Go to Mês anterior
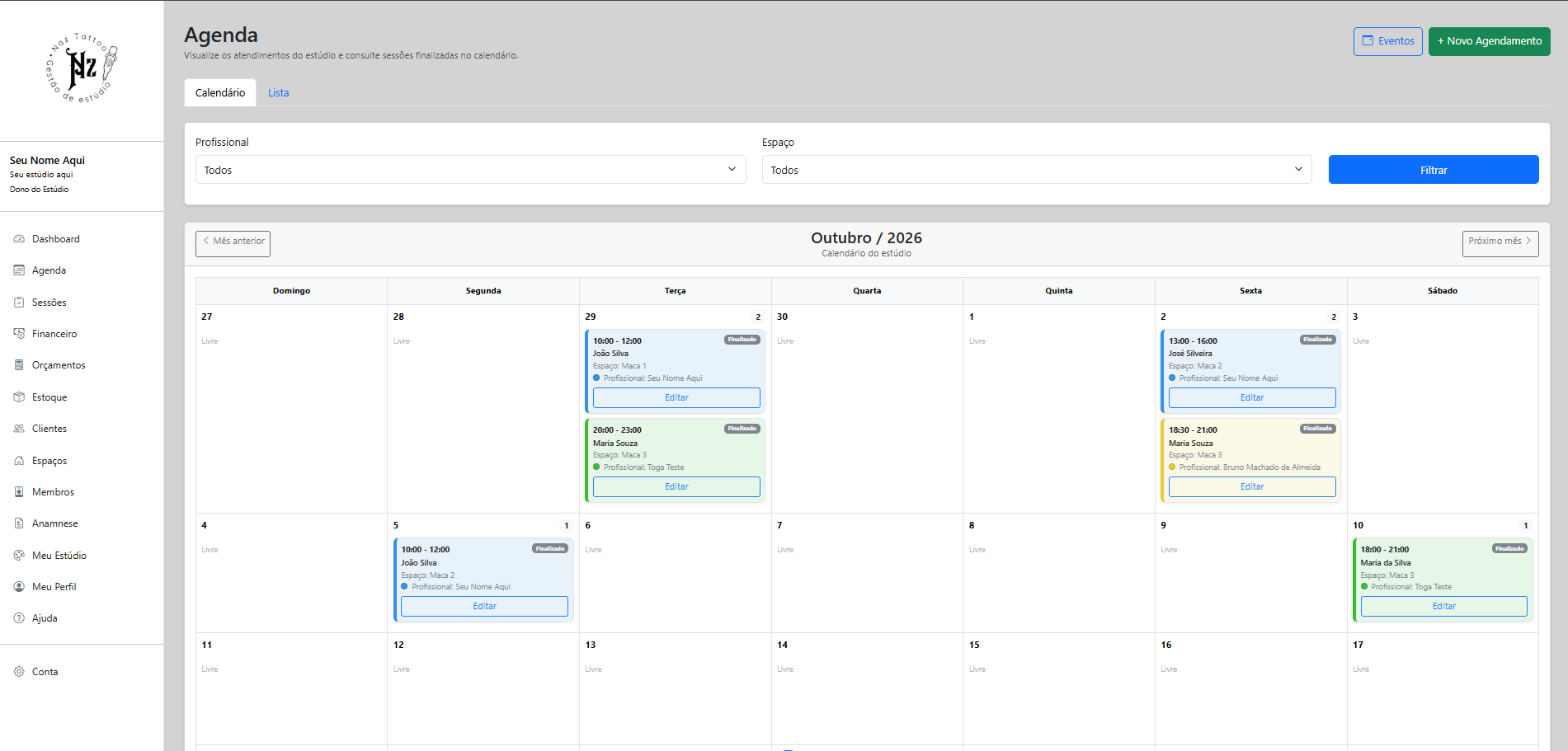This screenshot has width=1568, height=751. tap(233, 242)
